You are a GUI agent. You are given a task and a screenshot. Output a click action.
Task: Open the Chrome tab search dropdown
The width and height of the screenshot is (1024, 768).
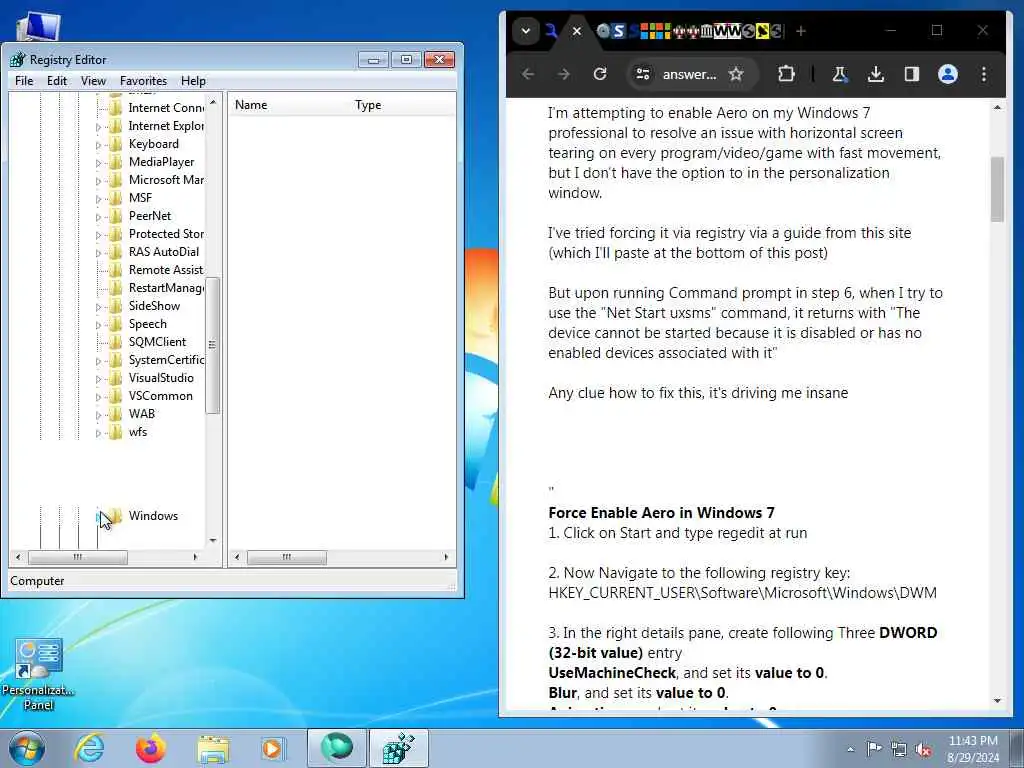coord(526,31)
